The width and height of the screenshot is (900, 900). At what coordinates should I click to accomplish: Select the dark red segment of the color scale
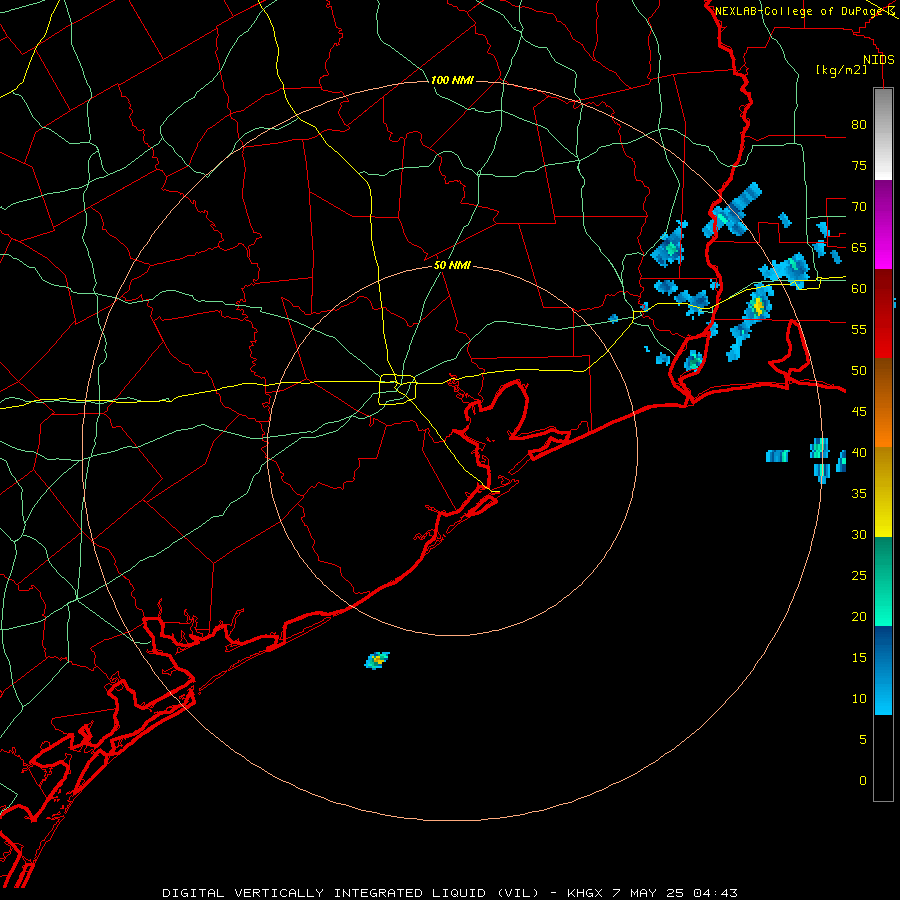(883, 314)
